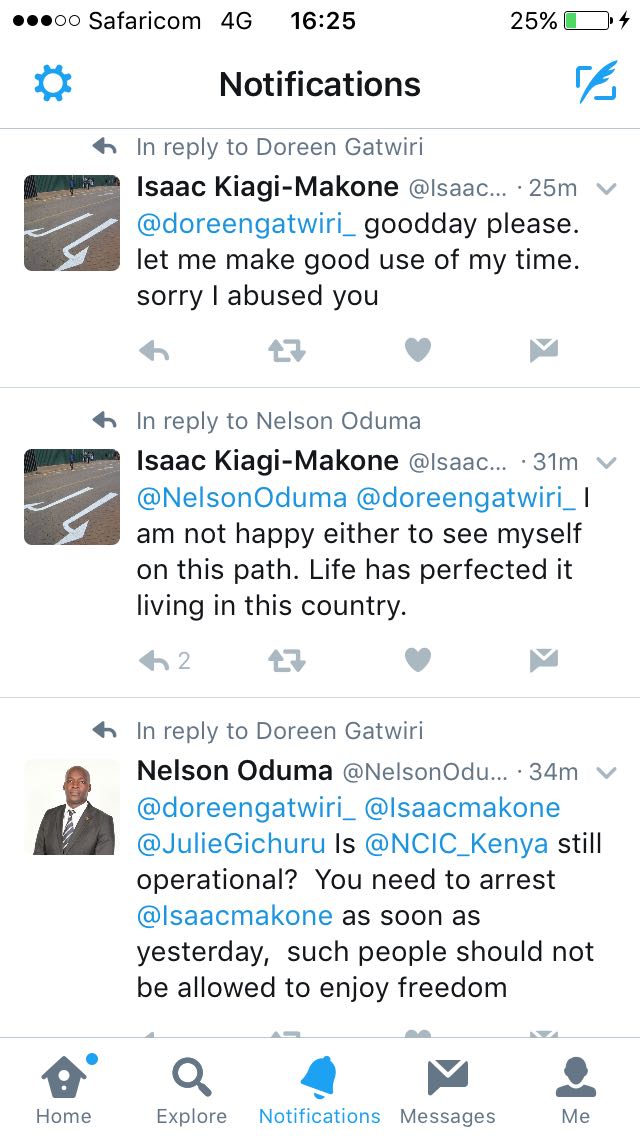
Task: Expand options chevron on Nelson Oduma's tweet
Action: coord(606,773)
